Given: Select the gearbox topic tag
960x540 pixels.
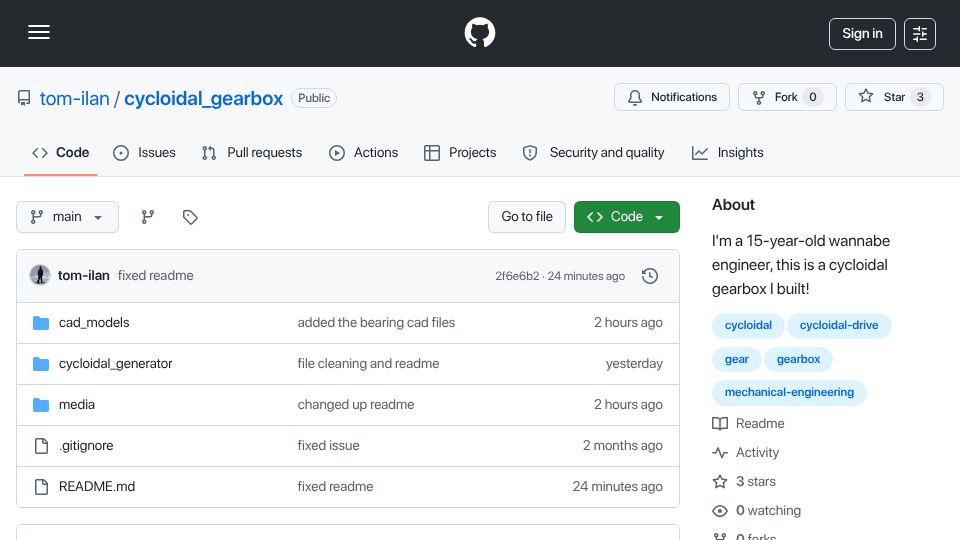Looking at the screenshot, I should tap(798, 359).
